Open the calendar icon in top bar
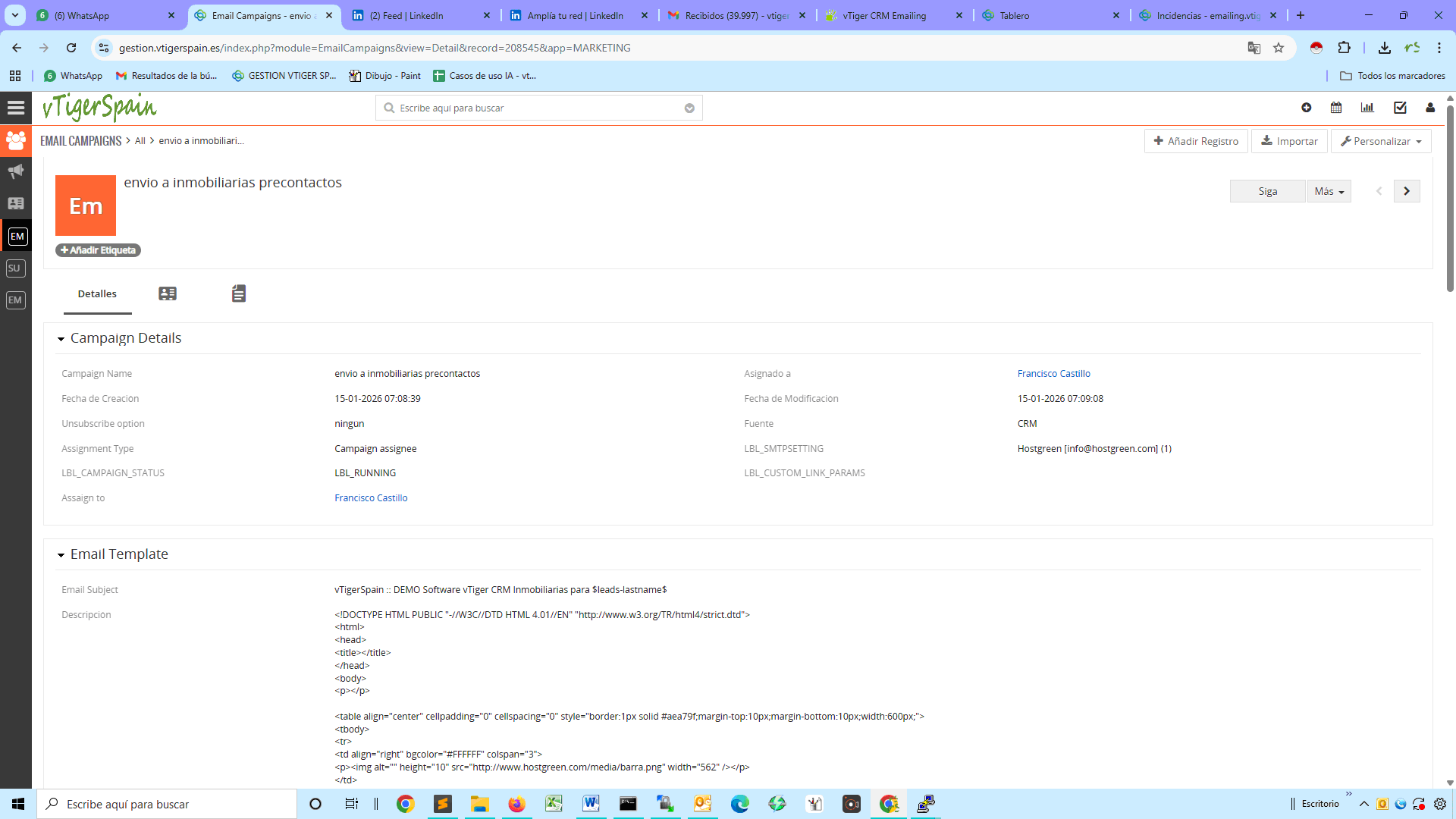The image size is (1456, 819). 1335,108
